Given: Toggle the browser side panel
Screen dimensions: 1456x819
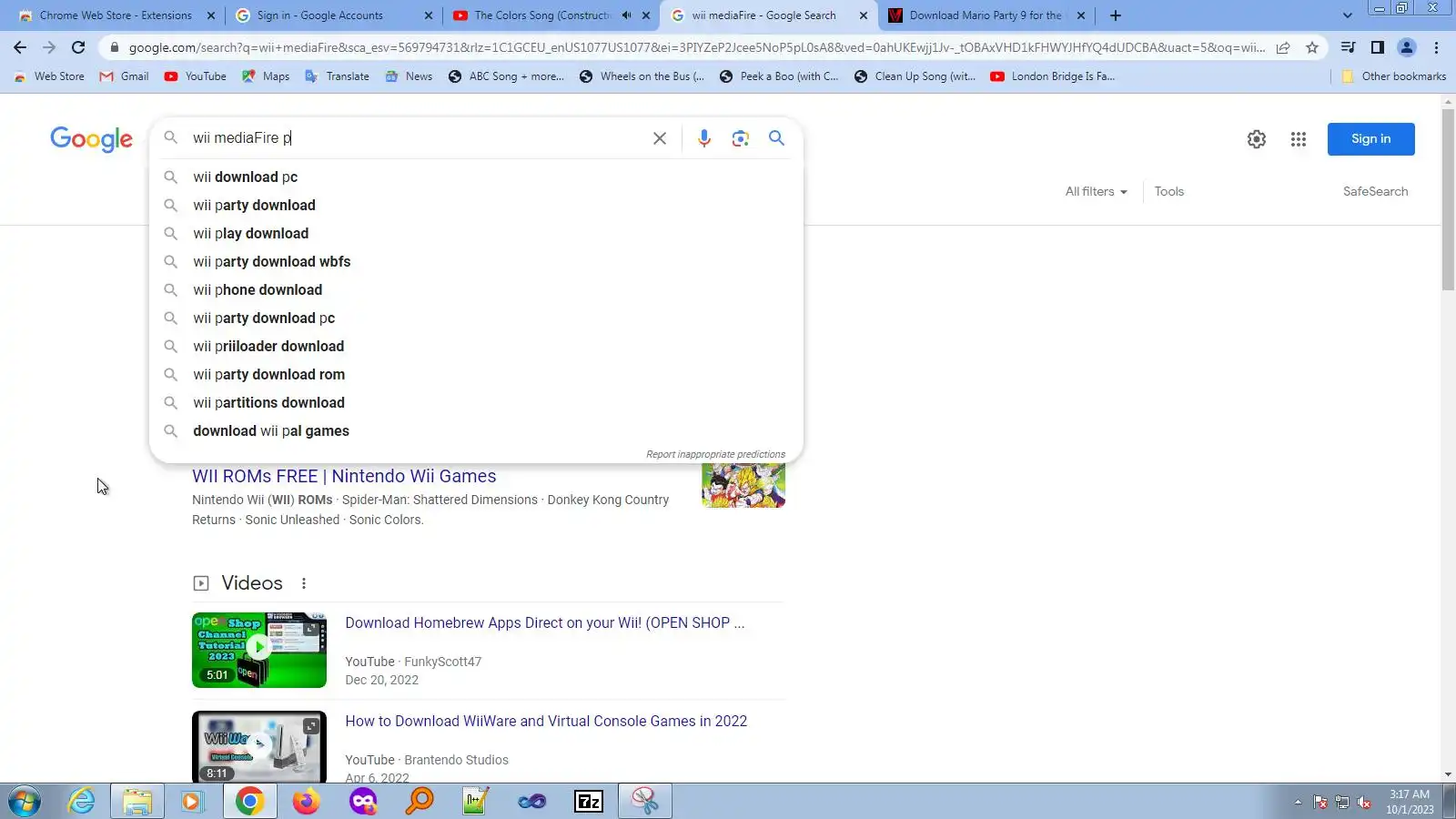Looking at the screenshot, I should [x=1378, y=47].
